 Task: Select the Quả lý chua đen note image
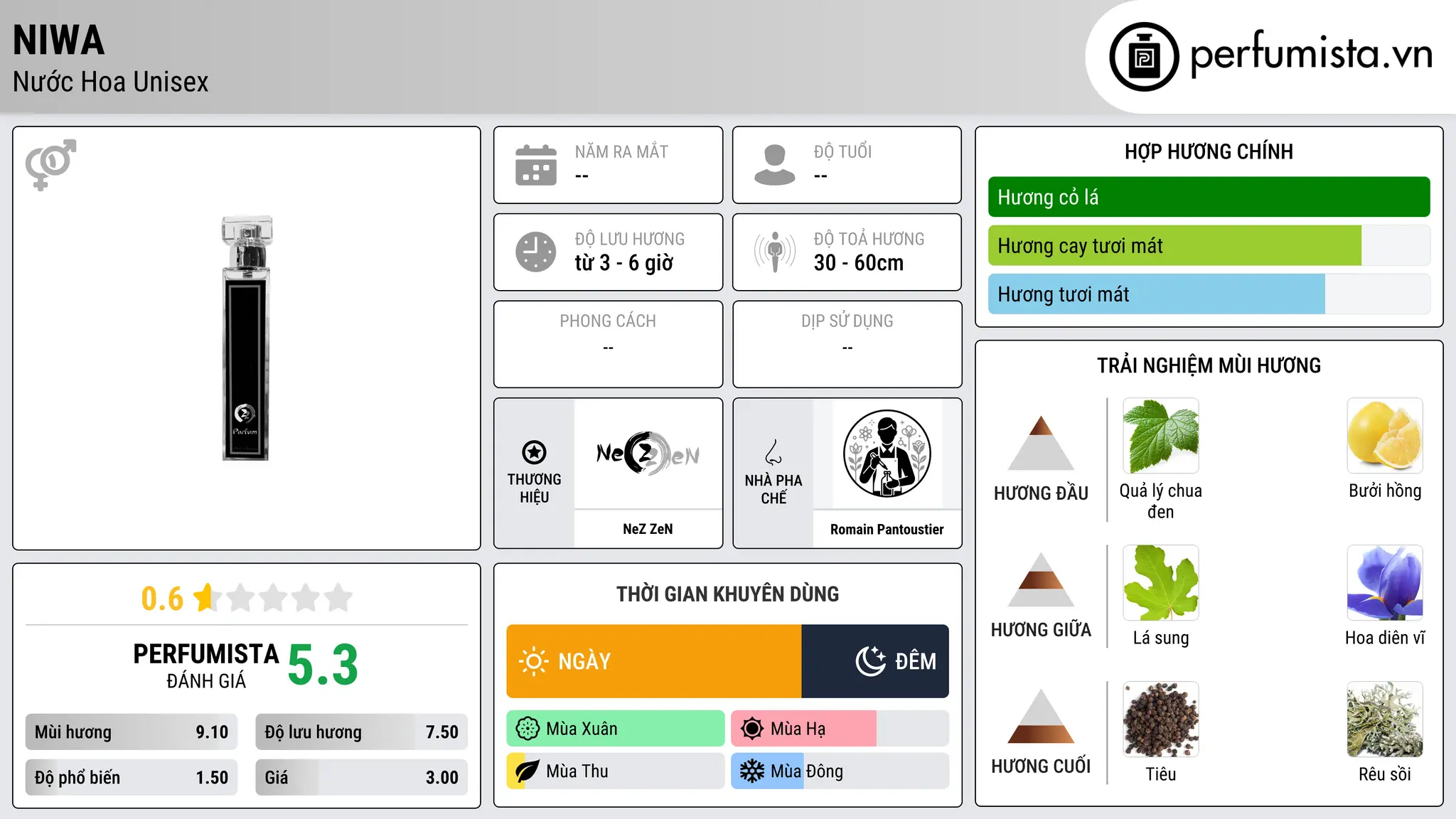pyautogui.click(x=1160, y=436)
